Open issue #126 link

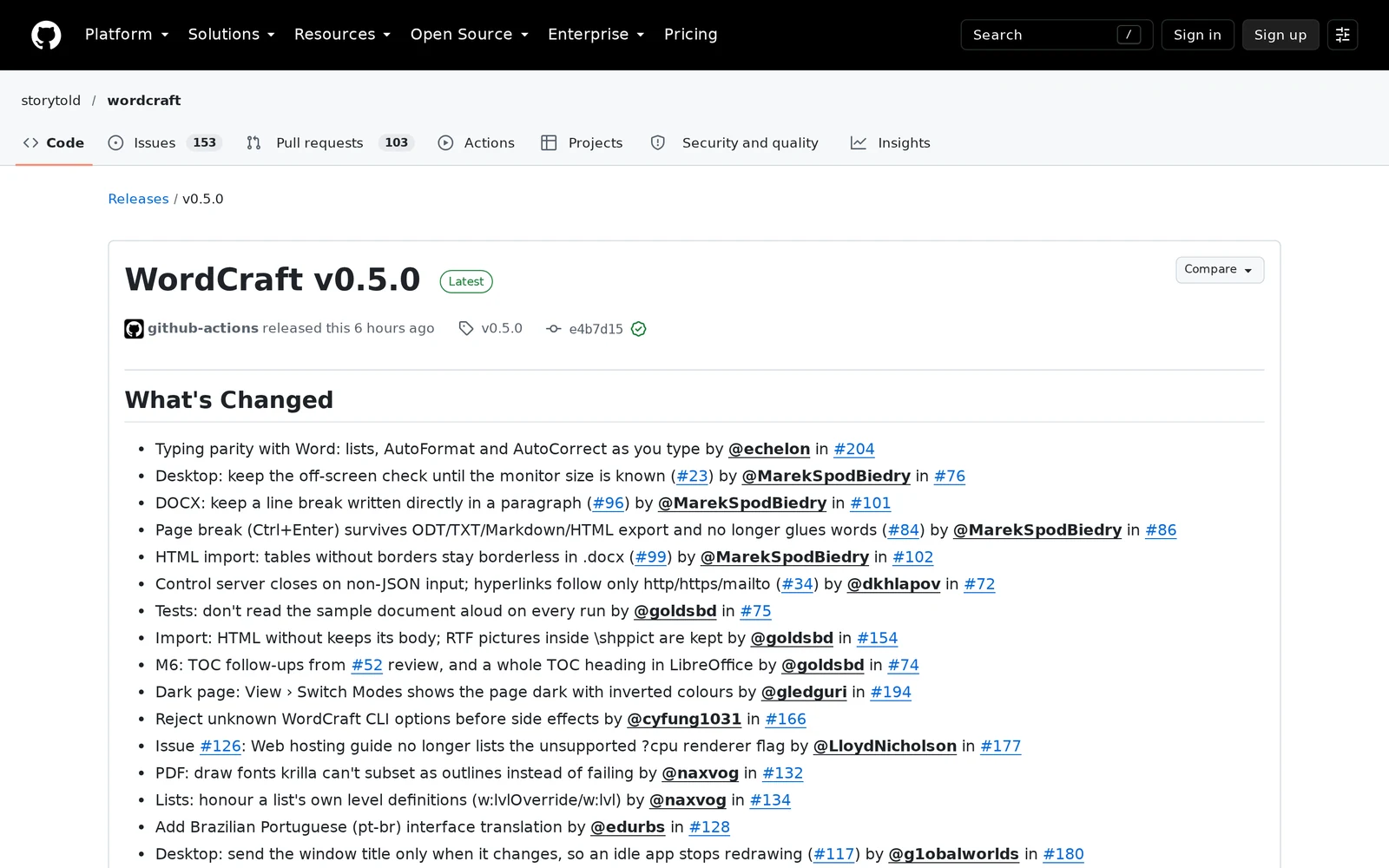(x=221, y=746)
